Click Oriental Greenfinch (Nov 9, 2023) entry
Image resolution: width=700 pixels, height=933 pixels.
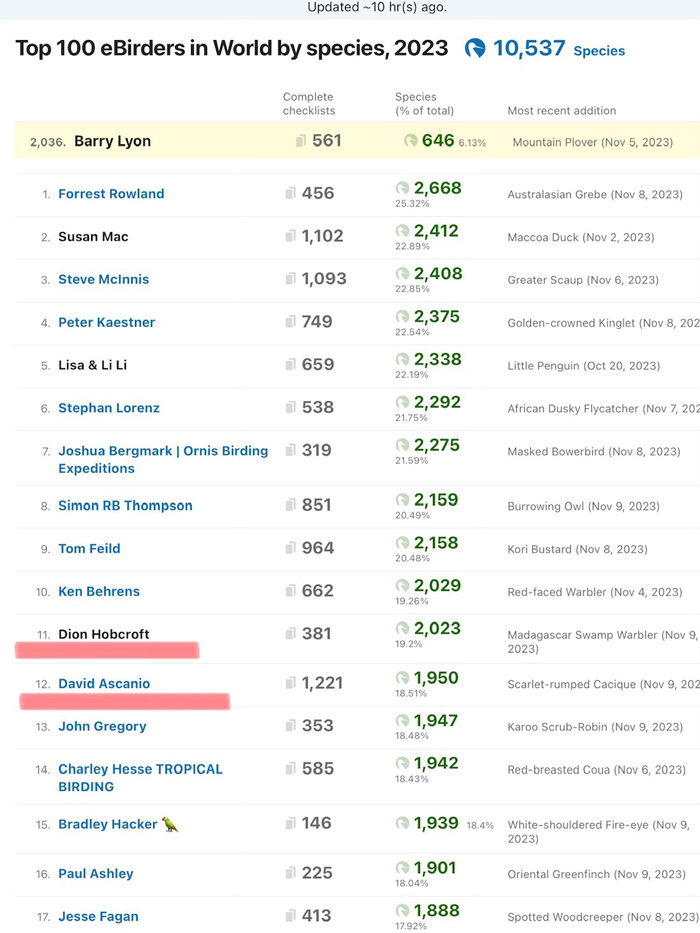point(596,874)
